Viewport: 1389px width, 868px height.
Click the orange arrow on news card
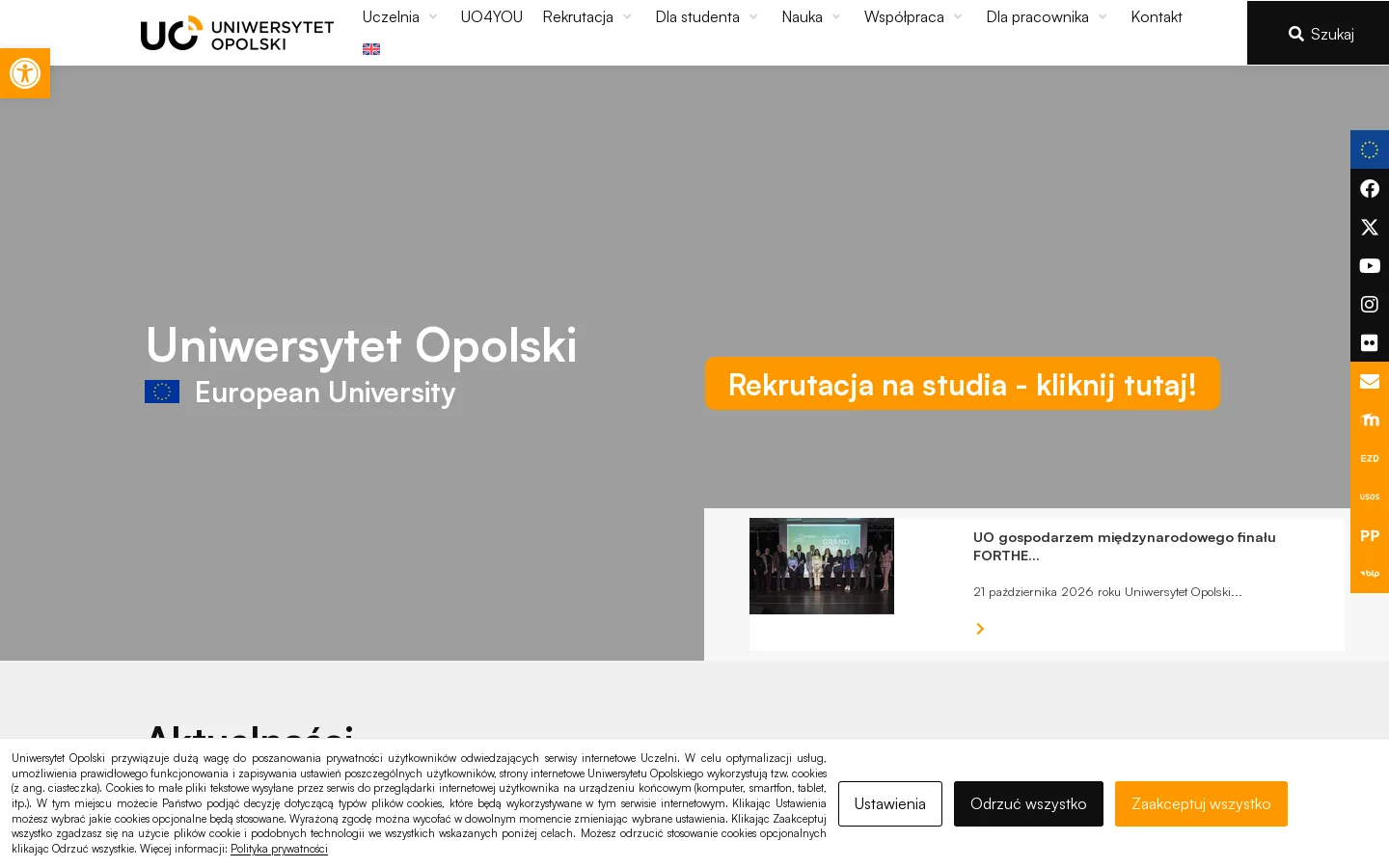pyautogui.click(x=980, y=629)
